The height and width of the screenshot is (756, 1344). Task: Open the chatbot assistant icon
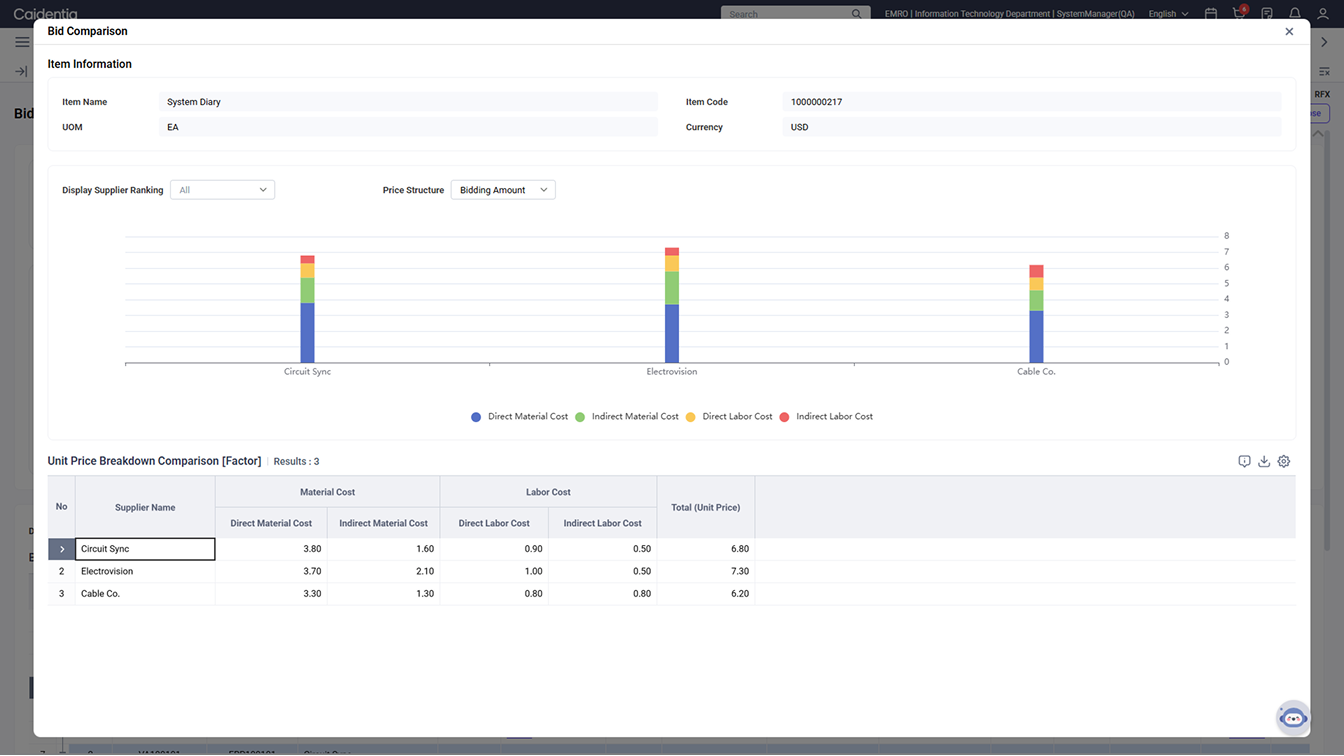(1293, 717)
